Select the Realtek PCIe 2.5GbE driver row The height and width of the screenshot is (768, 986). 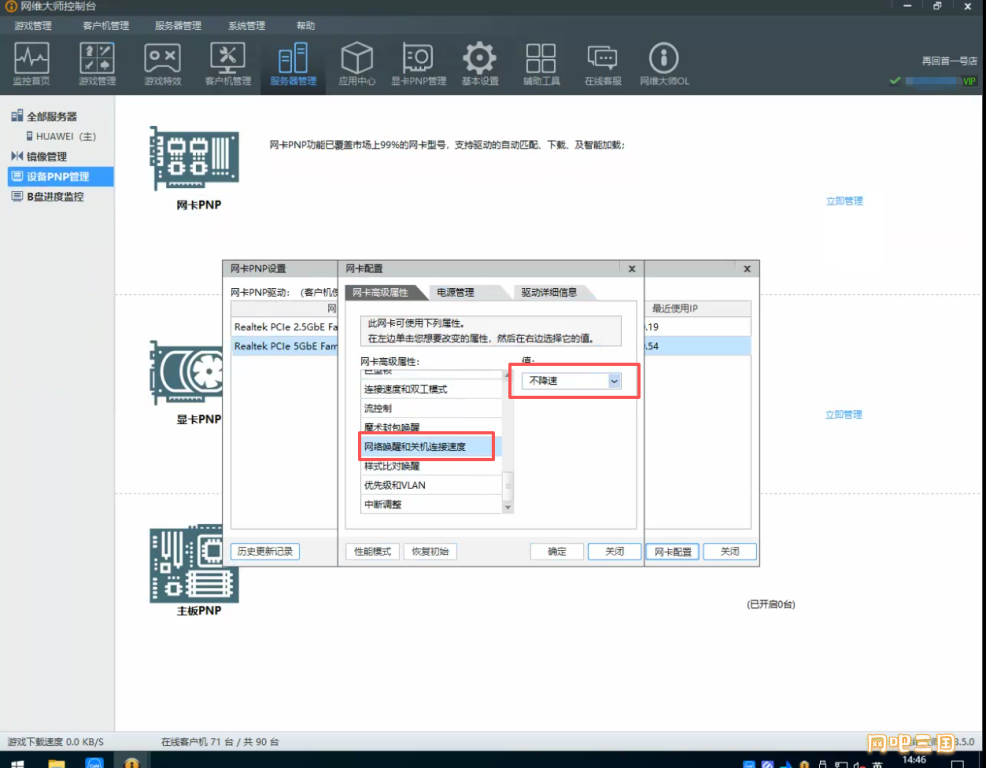tap(285, 327)
